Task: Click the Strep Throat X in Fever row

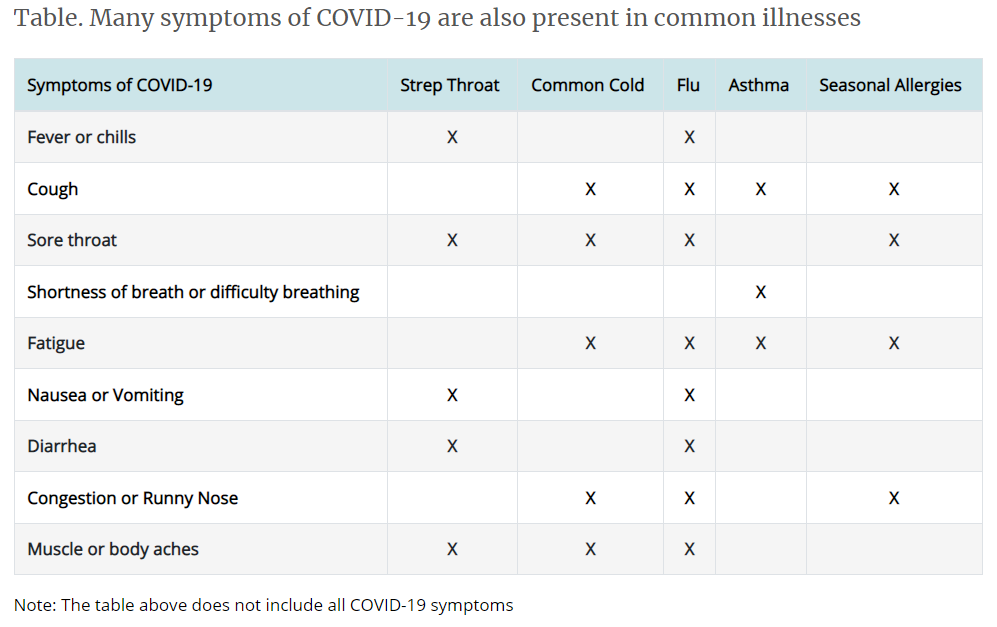Action: point(452,137)
